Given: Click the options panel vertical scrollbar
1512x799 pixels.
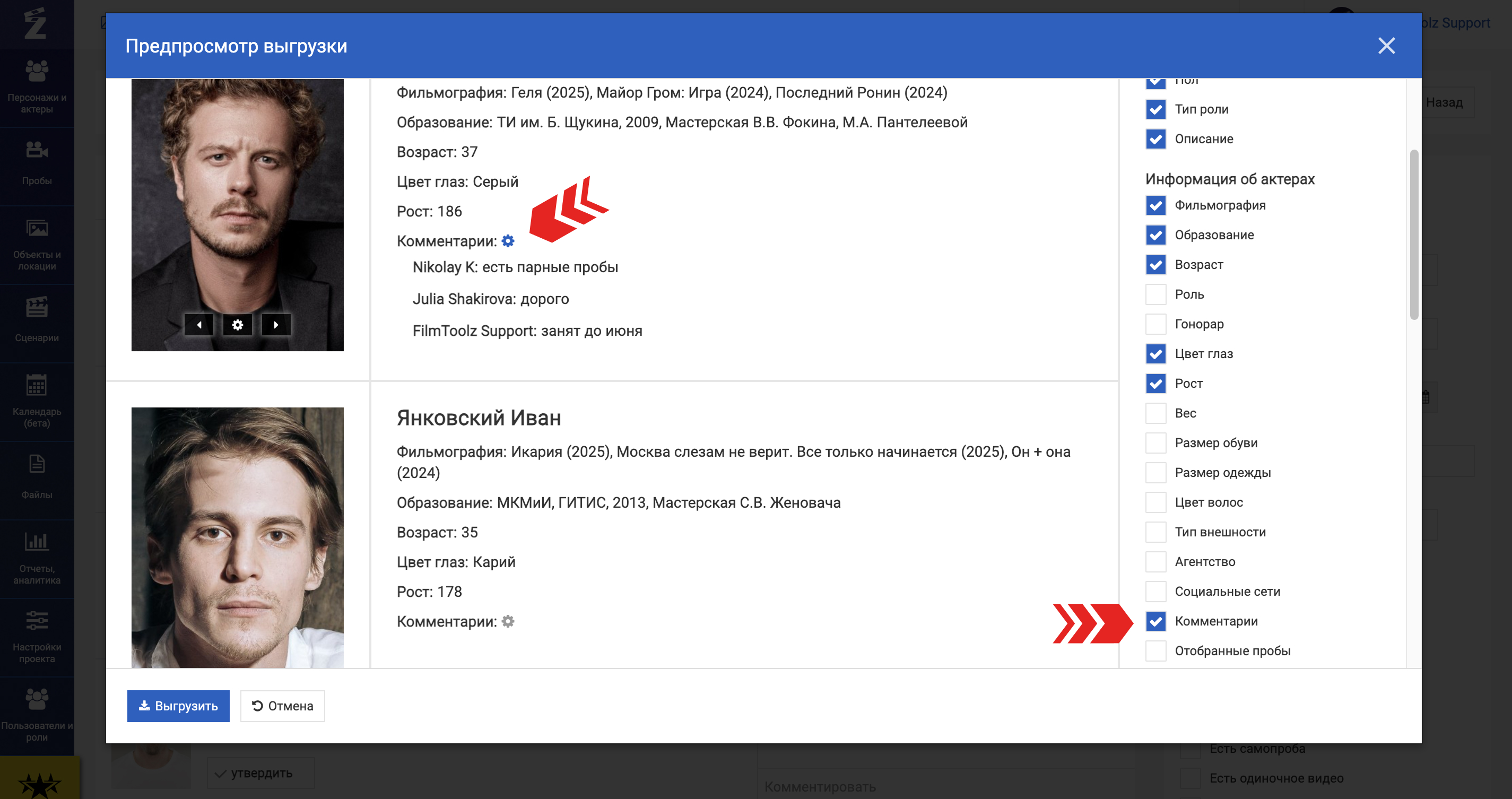Looking at the screenshot, I should [1413, 235].
